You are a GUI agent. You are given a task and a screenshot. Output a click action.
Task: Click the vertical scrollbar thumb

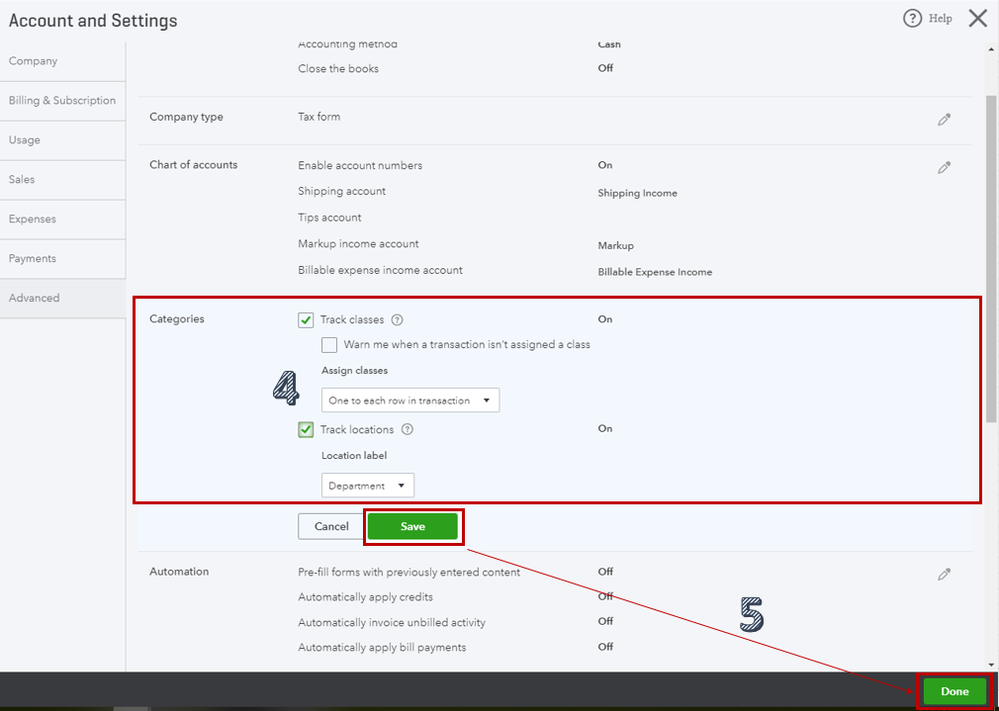pos(991,258)
